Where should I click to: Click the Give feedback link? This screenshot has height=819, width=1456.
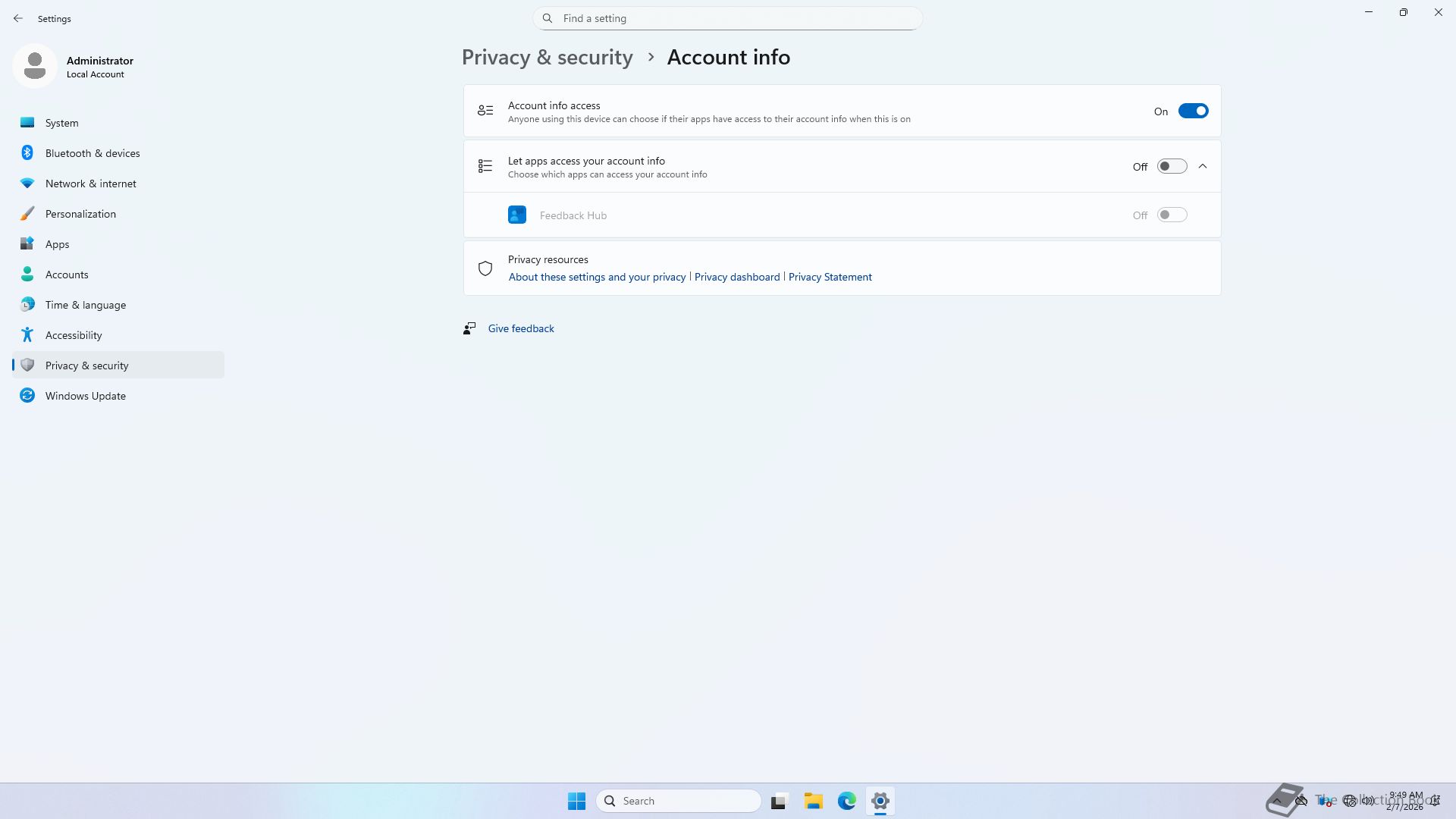[520, 328]
